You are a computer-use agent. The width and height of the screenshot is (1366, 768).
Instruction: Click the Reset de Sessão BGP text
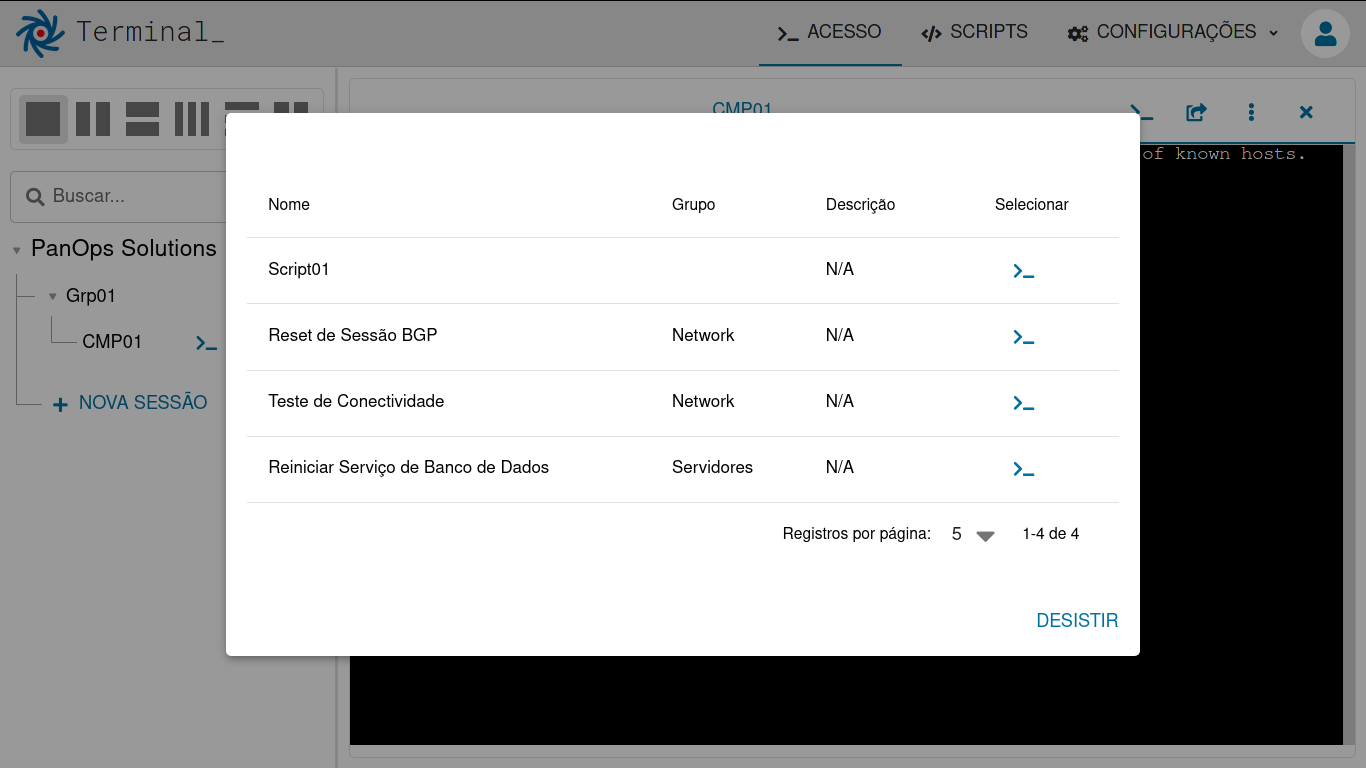click(x=353, y=335)
